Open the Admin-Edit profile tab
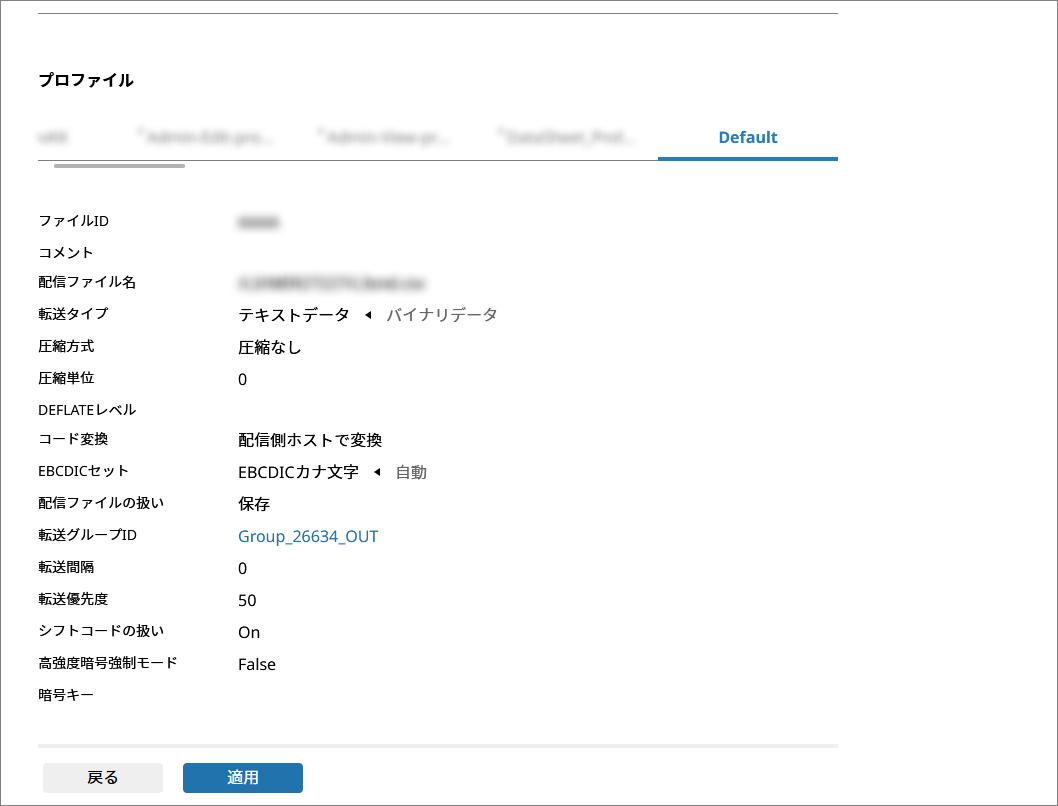 pyautogui.click(x=205, y=138)
